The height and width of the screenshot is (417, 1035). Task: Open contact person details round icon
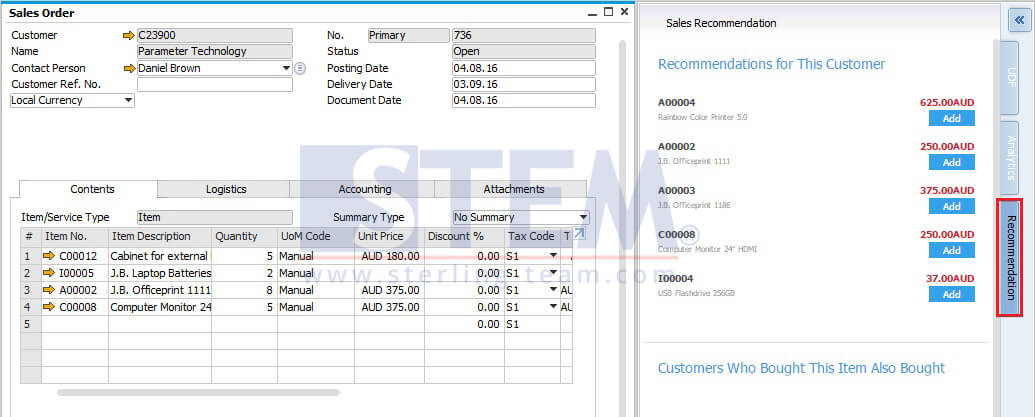coord(300,68)
